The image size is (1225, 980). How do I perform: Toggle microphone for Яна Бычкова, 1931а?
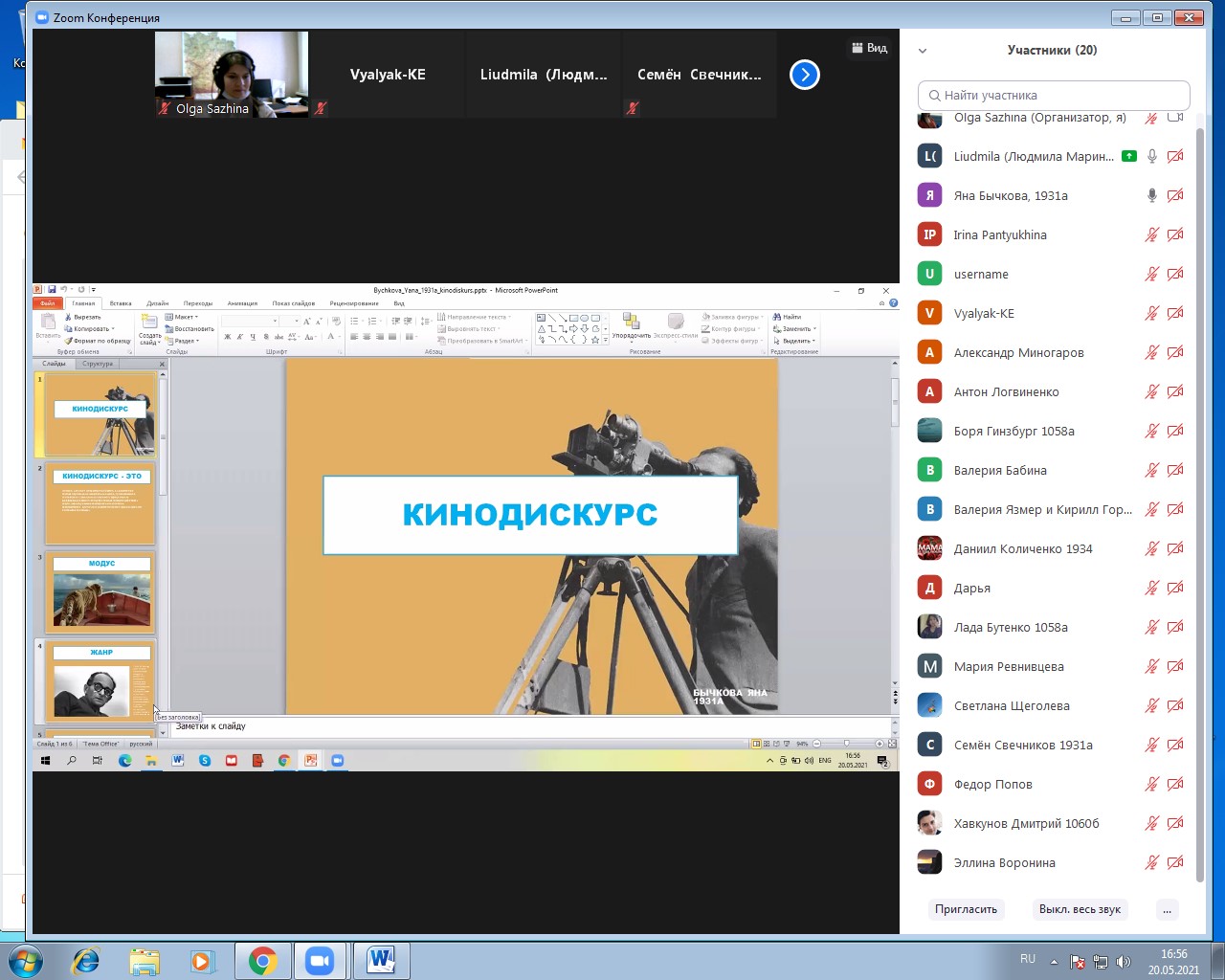(1152, 195)
